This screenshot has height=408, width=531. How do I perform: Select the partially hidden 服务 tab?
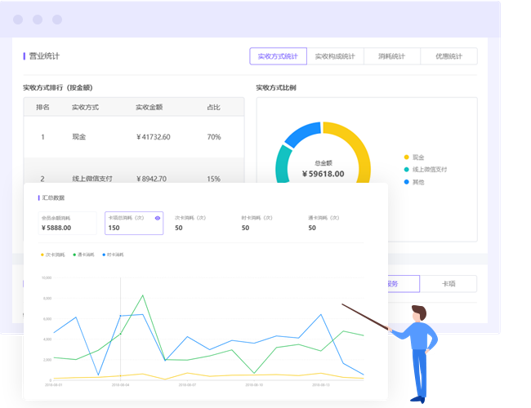(x=404, y=284)
